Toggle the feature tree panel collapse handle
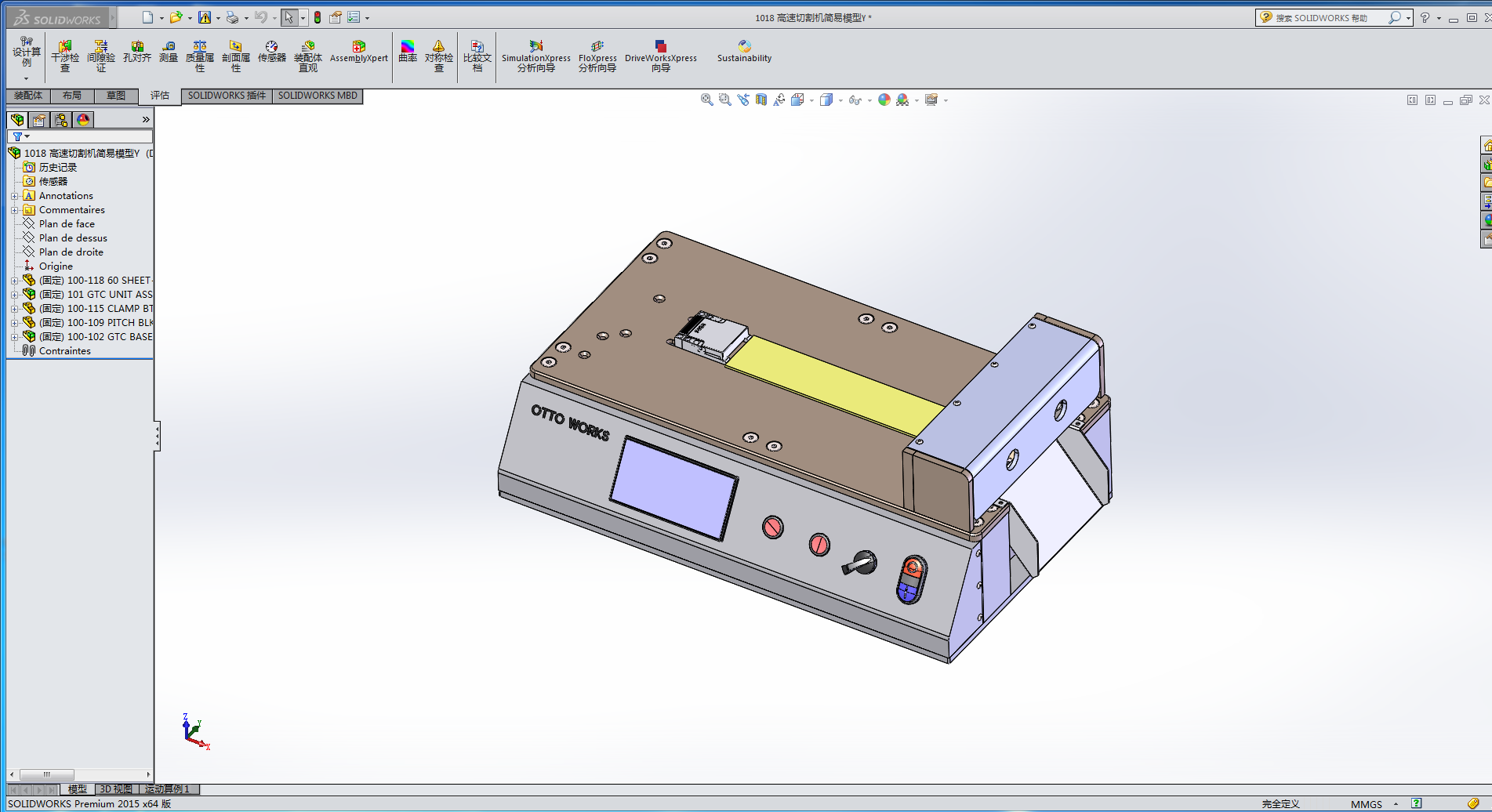 point(157,436)
